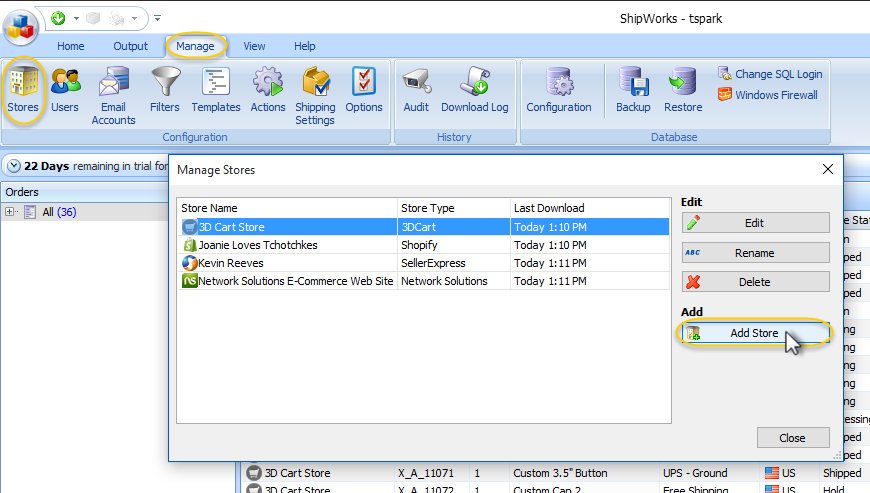Sort by Store Name column header
The image size is (870, 493).
tap(287, 208)
